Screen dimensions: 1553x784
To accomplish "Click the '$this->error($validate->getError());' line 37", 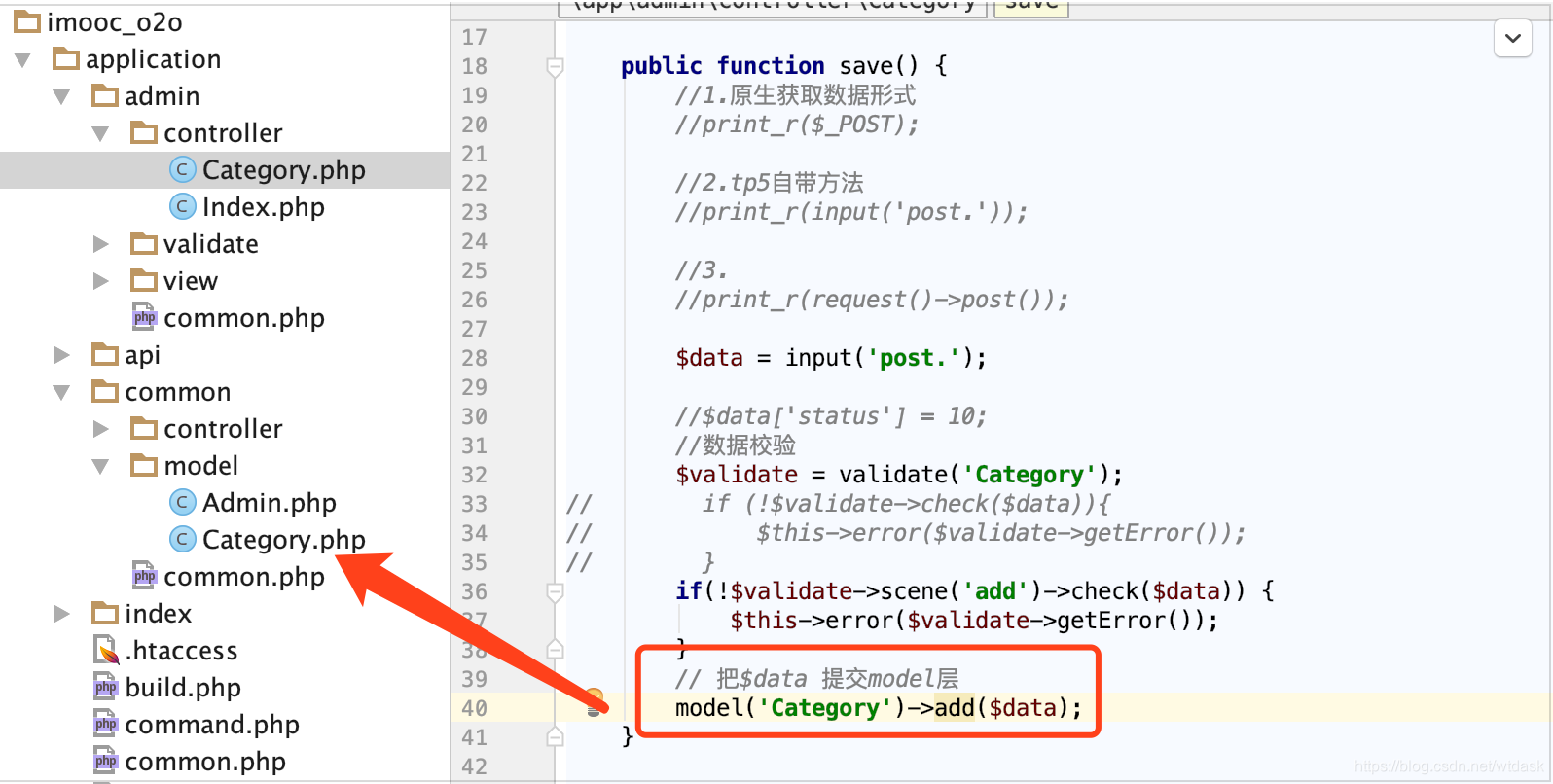I will click(974, 621).
